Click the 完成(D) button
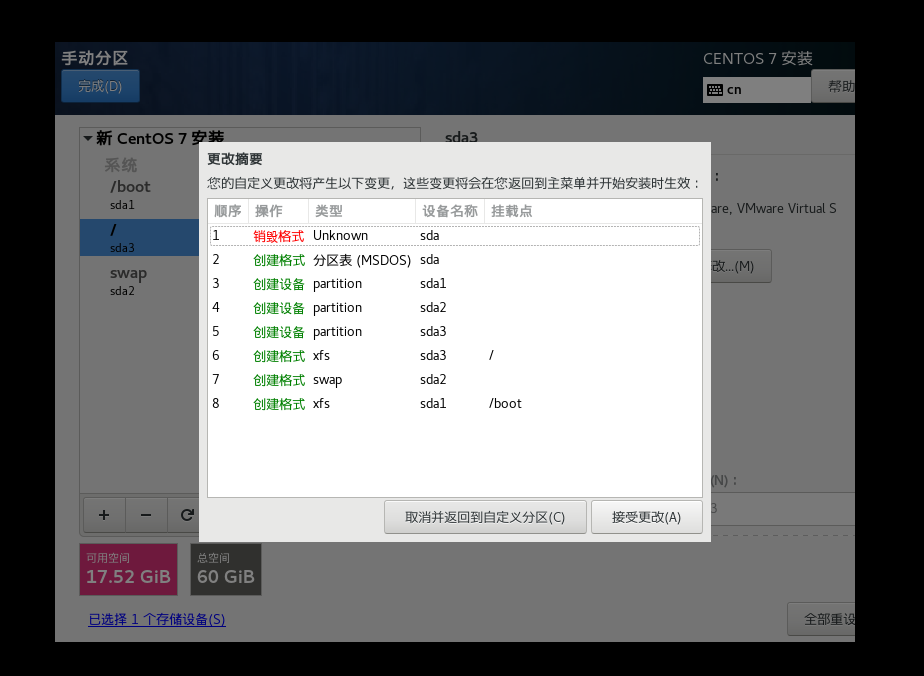924x676 pixels. [x=100, y=86]
